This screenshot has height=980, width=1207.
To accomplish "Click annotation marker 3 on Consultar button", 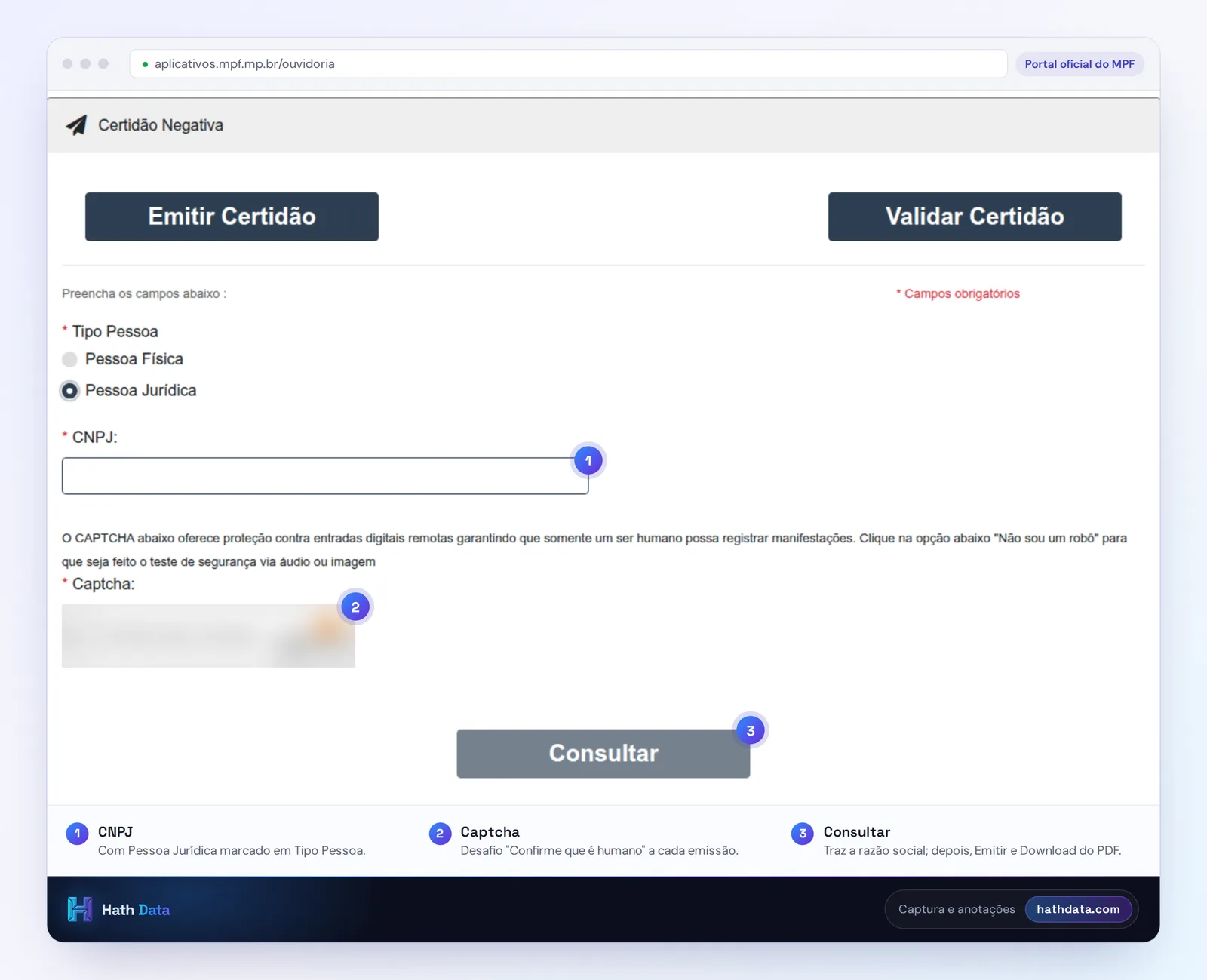I will (751, 730).
